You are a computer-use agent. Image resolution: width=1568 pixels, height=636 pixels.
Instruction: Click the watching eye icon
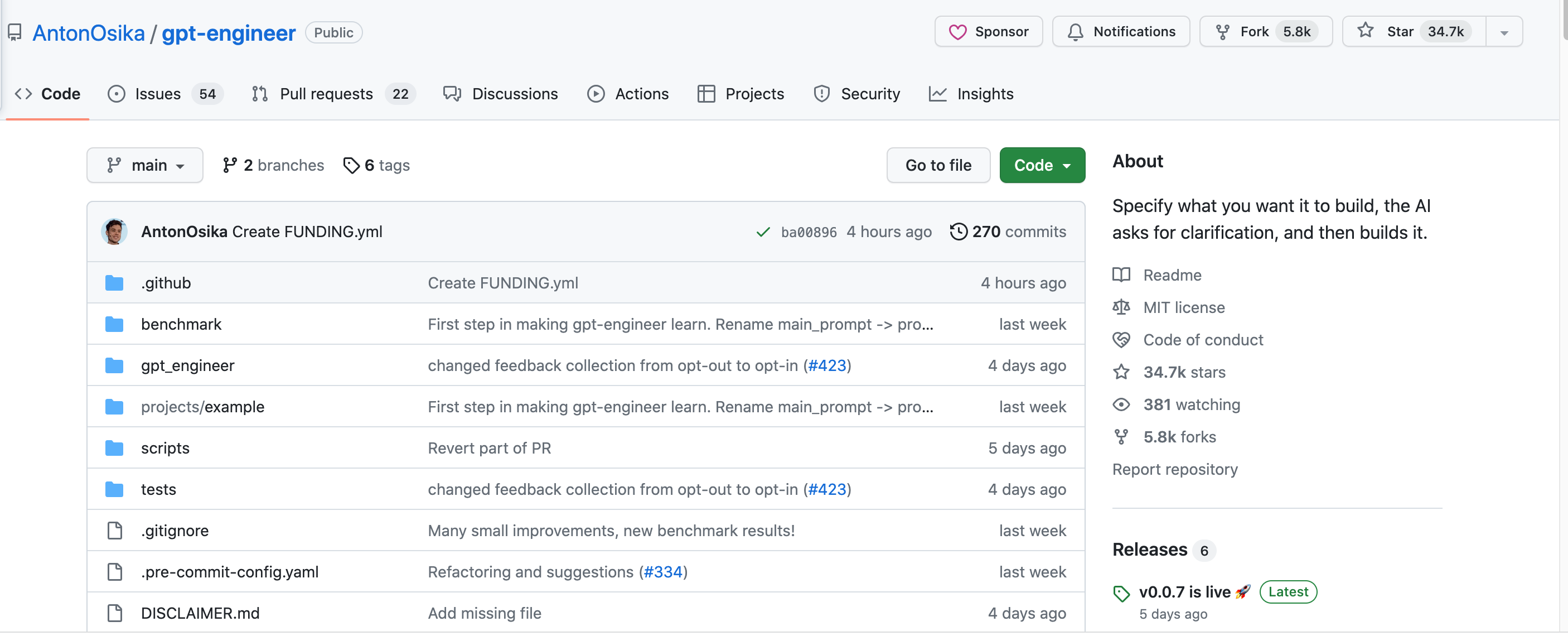point(1121,404)
